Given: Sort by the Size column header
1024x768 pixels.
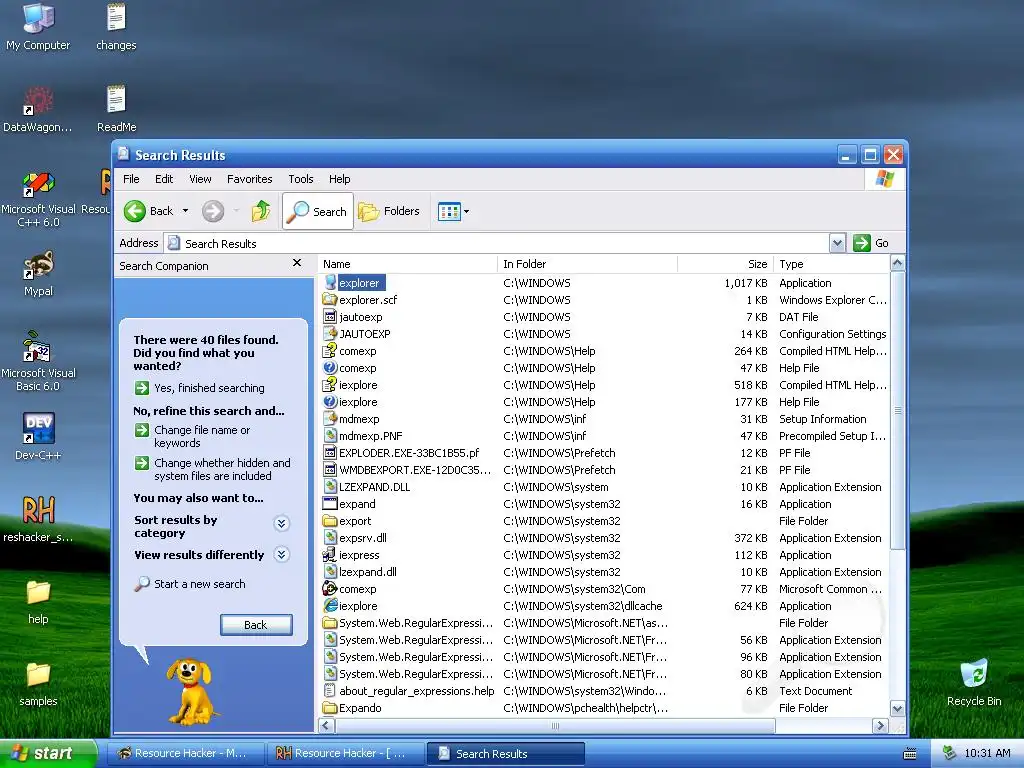Looking at the screenshot, I should pos(726,264).
